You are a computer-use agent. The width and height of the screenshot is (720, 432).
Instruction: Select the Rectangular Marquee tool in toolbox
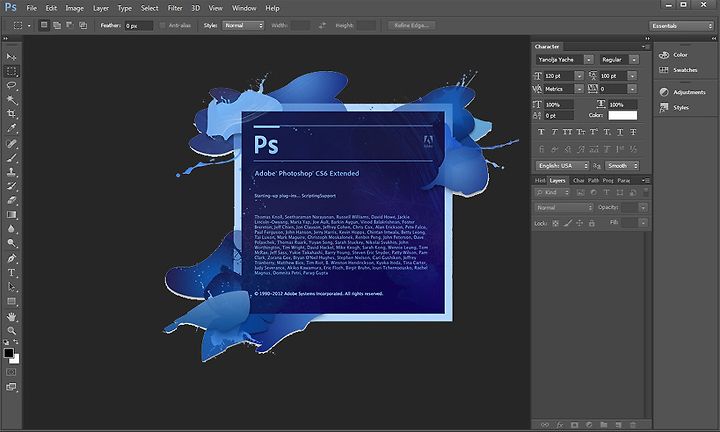[x=11, y=71]
